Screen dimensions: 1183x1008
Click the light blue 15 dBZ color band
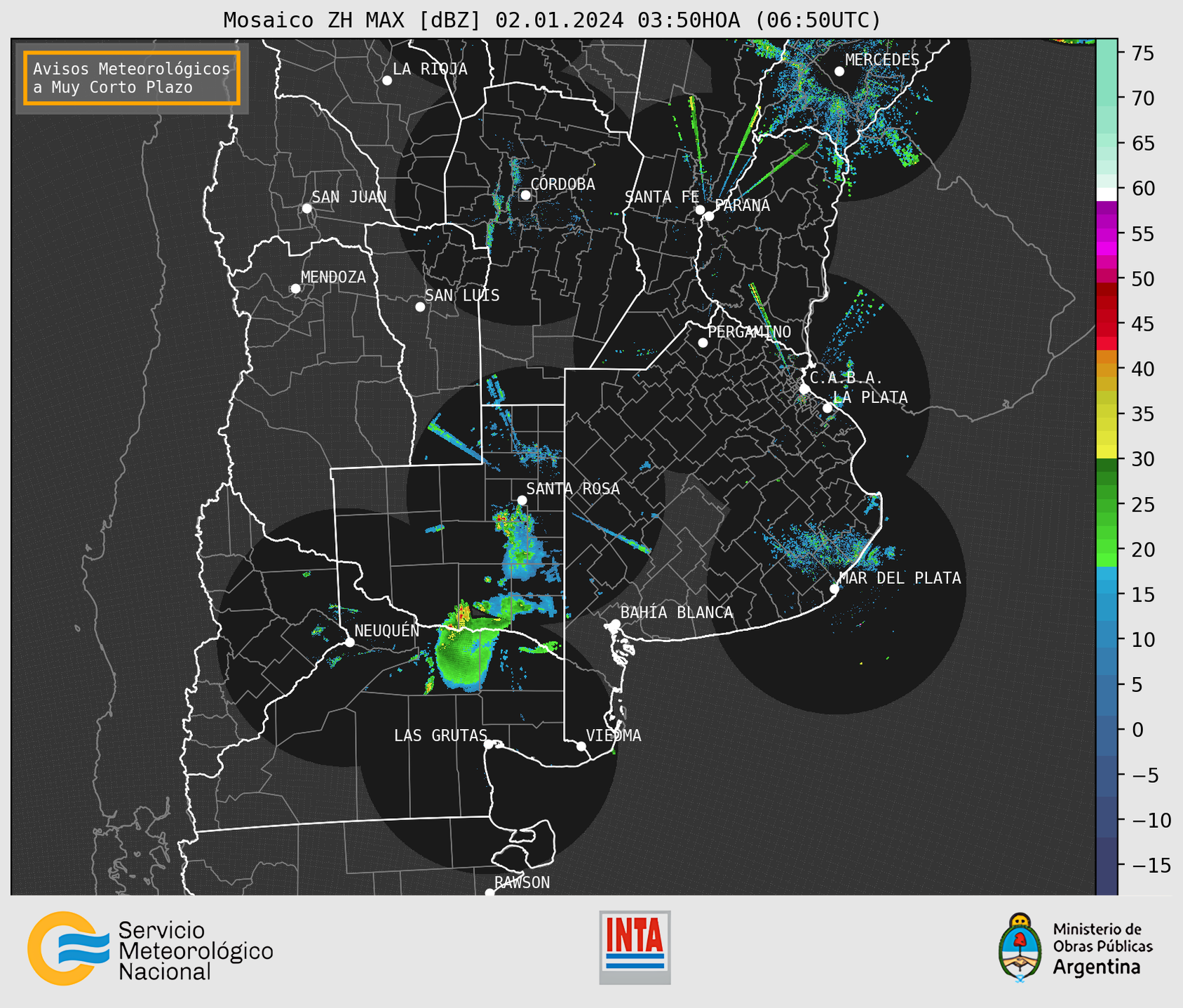(1107, 587)
